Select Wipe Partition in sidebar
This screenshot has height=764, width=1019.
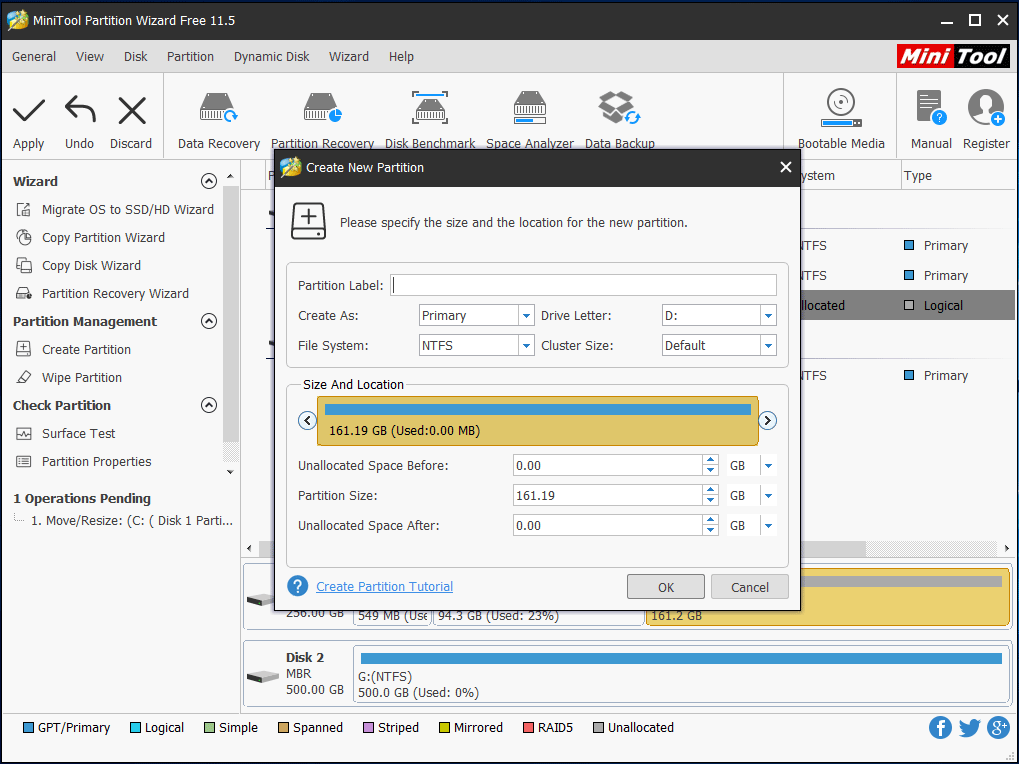tap(82, 377)
